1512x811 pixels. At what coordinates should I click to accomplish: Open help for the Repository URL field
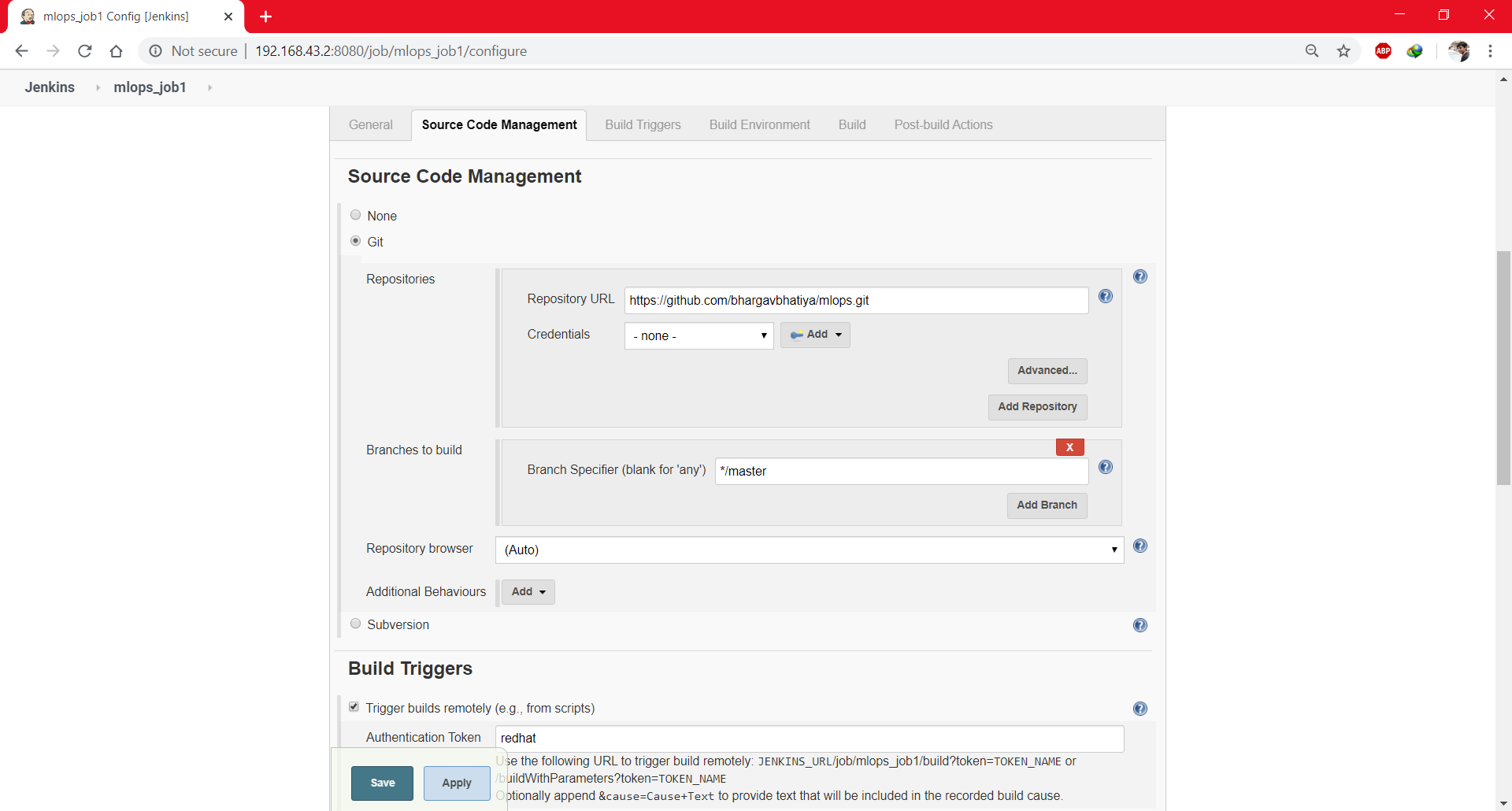click(1106, 297)
